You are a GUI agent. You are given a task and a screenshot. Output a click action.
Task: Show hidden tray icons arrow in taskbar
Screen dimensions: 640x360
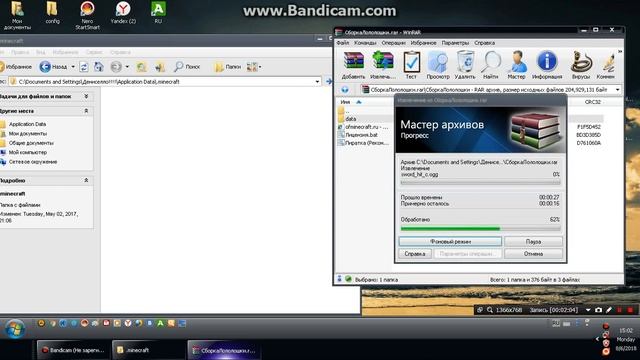pos(597,339)
